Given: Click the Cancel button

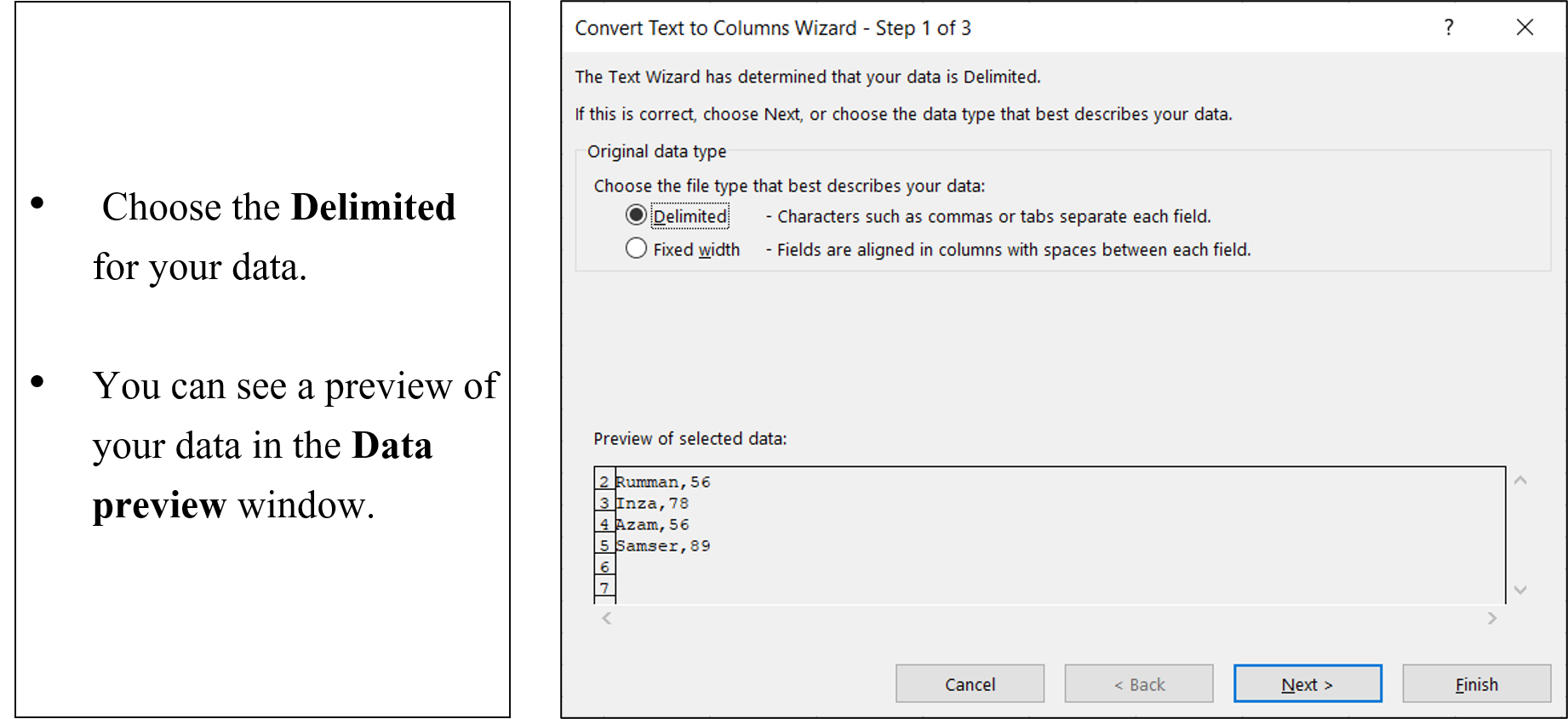Looking at the screenshot, I should click(970, 683).
